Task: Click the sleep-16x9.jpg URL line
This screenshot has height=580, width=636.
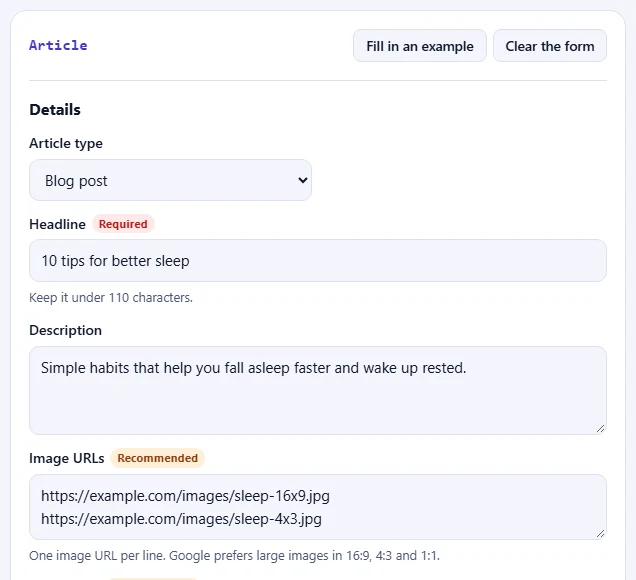Action: 185,496
